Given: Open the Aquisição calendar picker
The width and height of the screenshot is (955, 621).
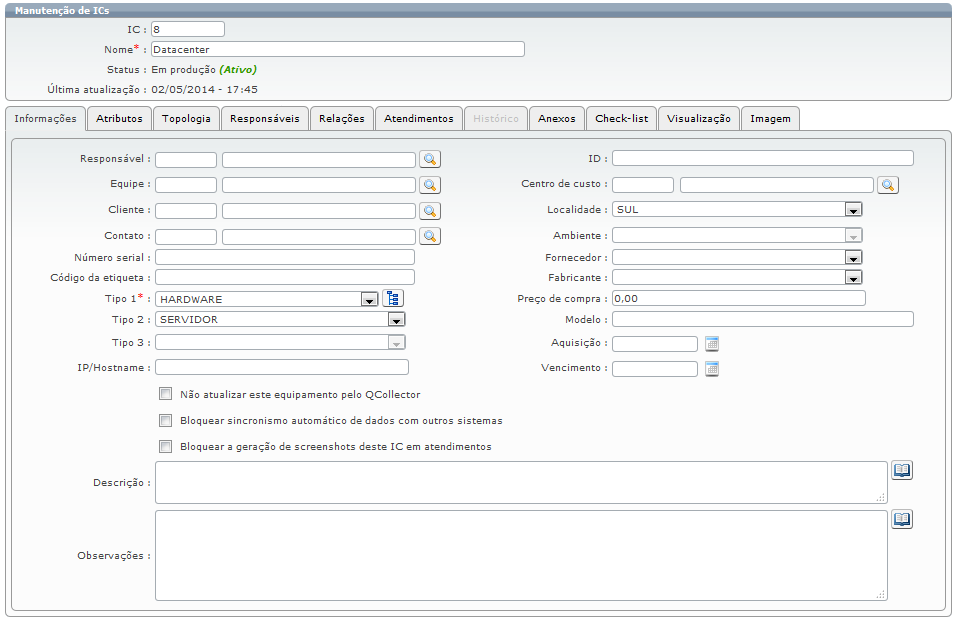Looking at the screenshot, I should pyautogui.click(x=712, y=344).
